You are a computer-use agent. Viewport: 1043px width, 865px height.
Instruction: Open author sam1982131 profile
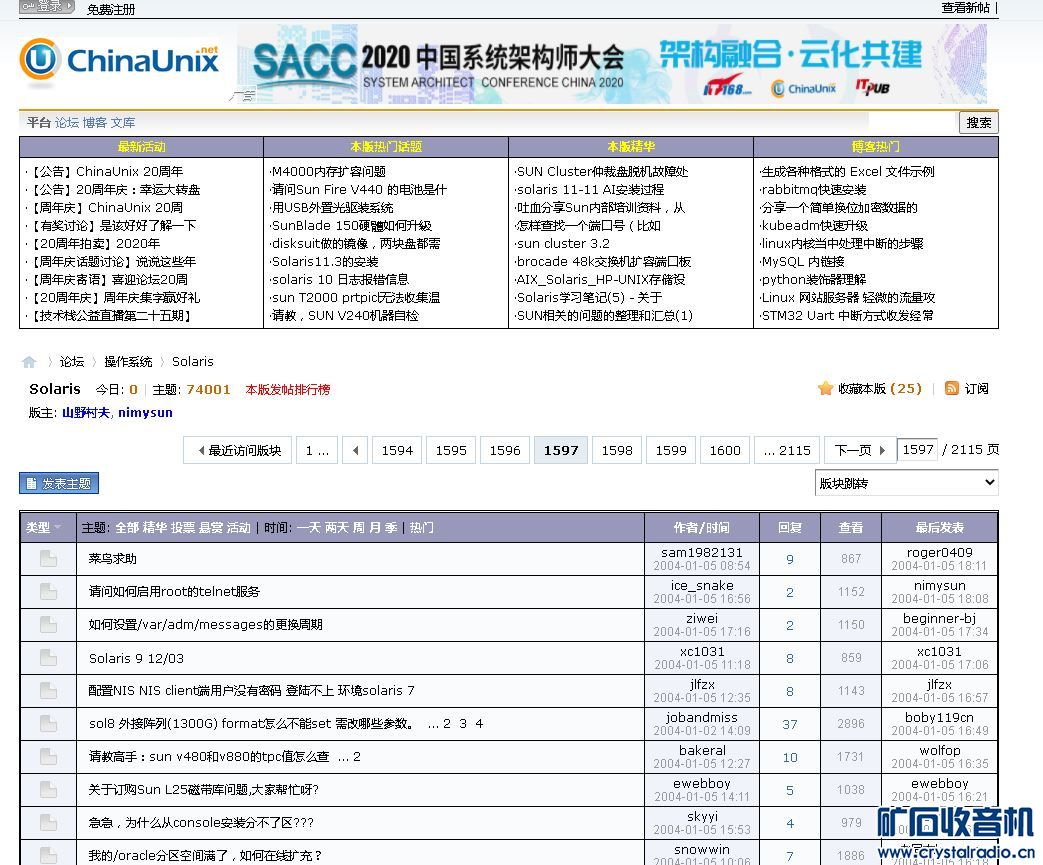tap(702, 552)
